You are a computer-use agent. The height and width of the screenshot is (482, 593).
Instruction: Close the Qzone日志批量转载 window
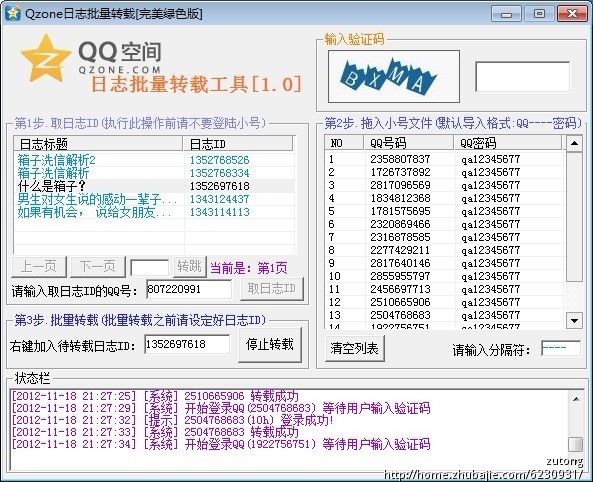coord(572,14)
